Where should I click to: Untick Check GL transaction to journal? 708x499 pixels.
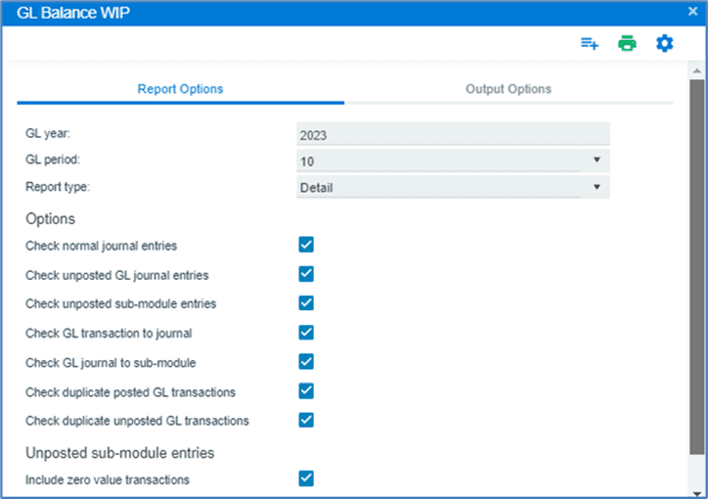pyautogui.click(x=306, y=332)
